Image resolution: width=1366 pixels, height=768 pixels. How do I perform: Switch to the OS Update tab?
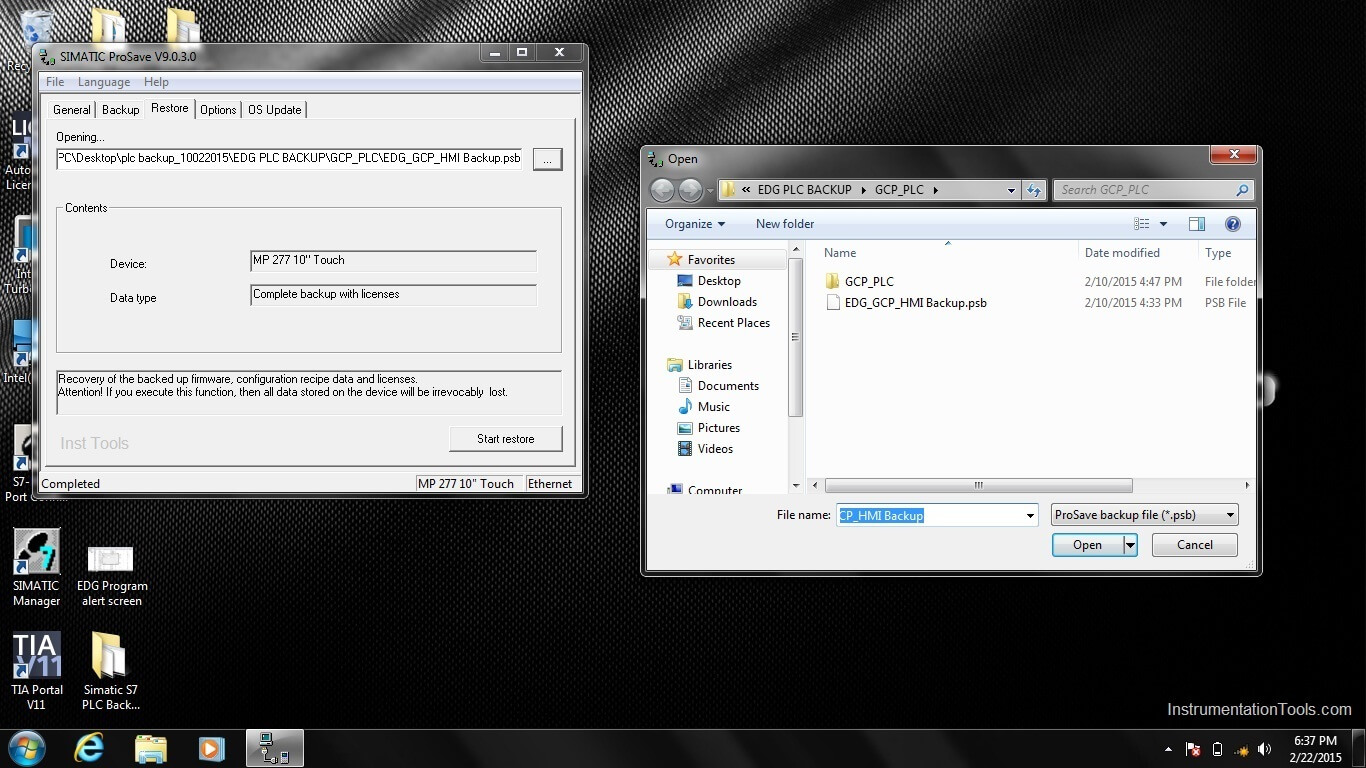click(274, 110)
